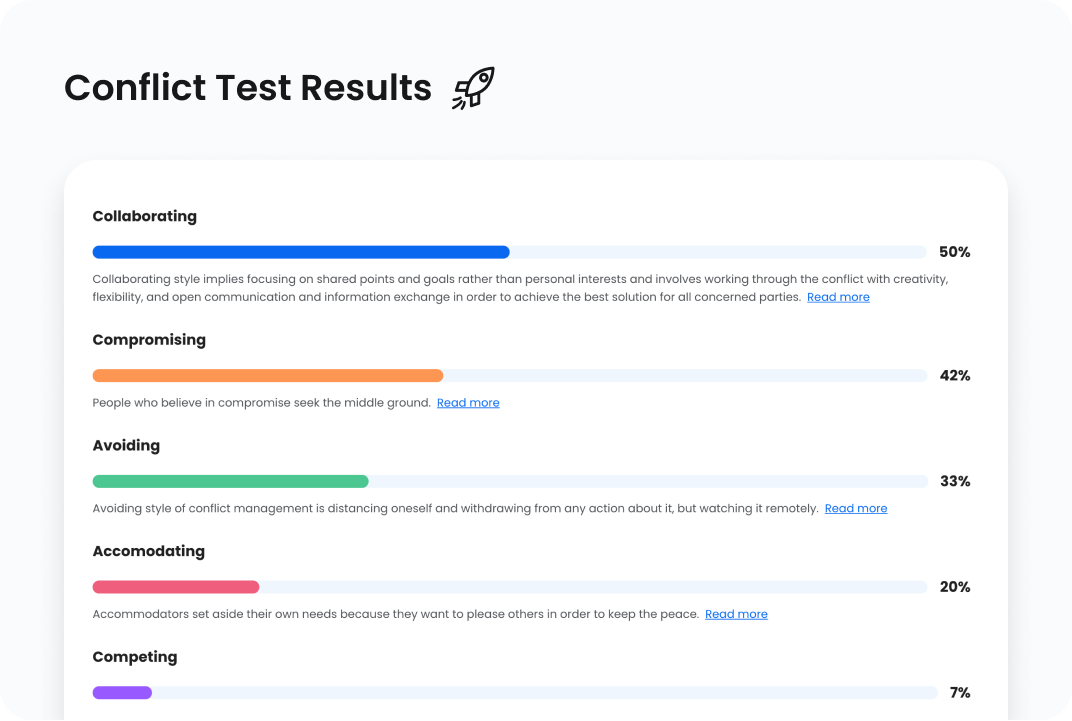Select the orange Compromising progress bar
Image resolution: width=1072 pixels, height=721 pixels.
point(268,376)
